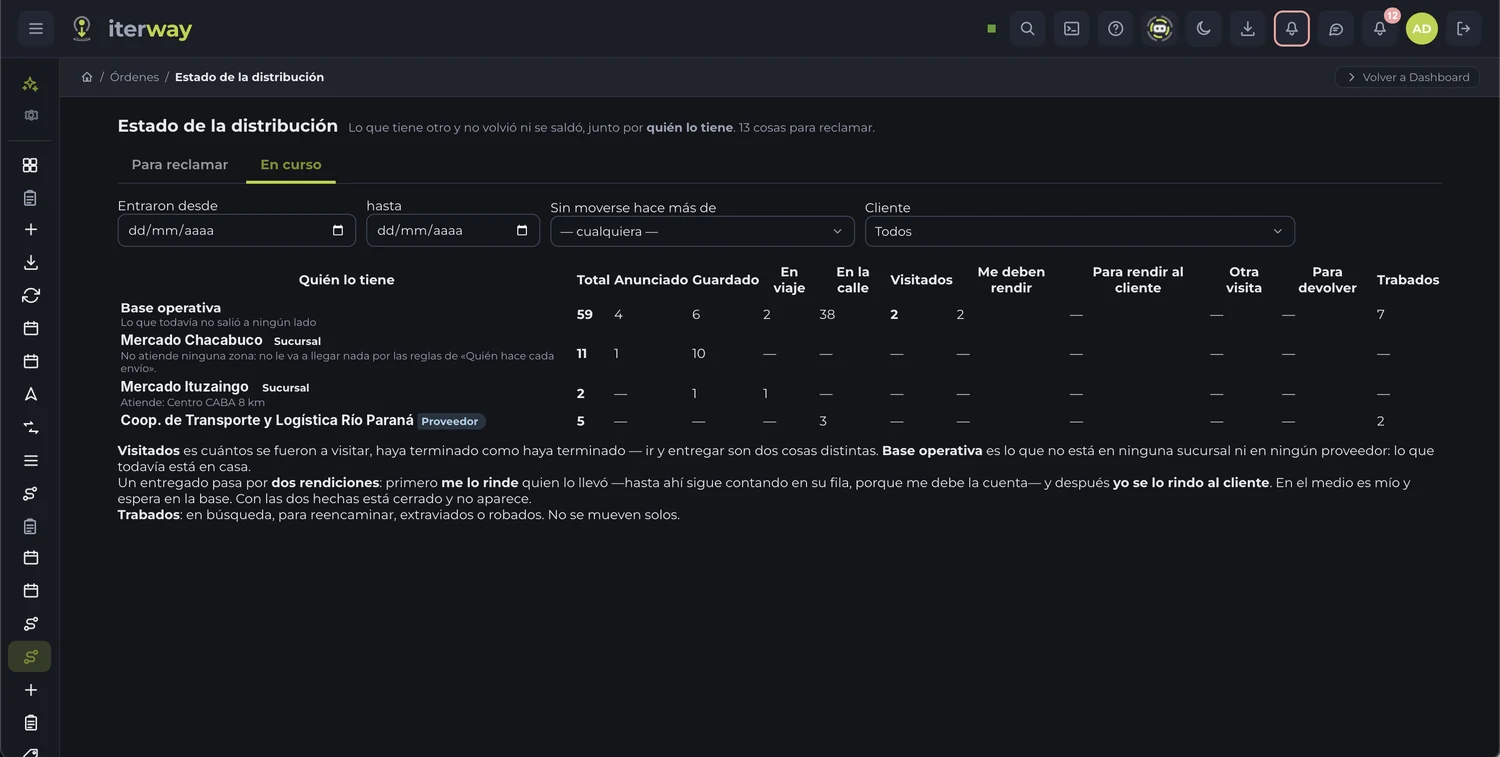Toggle dark mode with the moon icon
This screenshot has width=1500, height=757.
click(x=1203, y=29)
